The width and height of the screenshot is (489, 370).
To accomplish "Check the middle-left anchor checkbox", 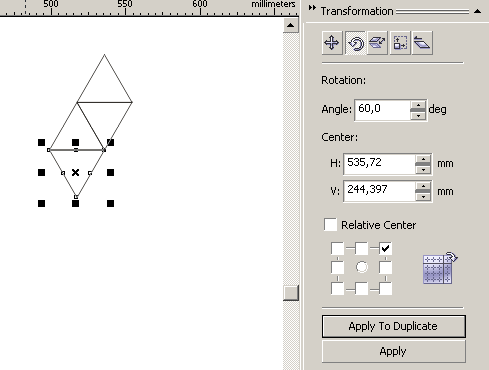I will tap(337, 267).
